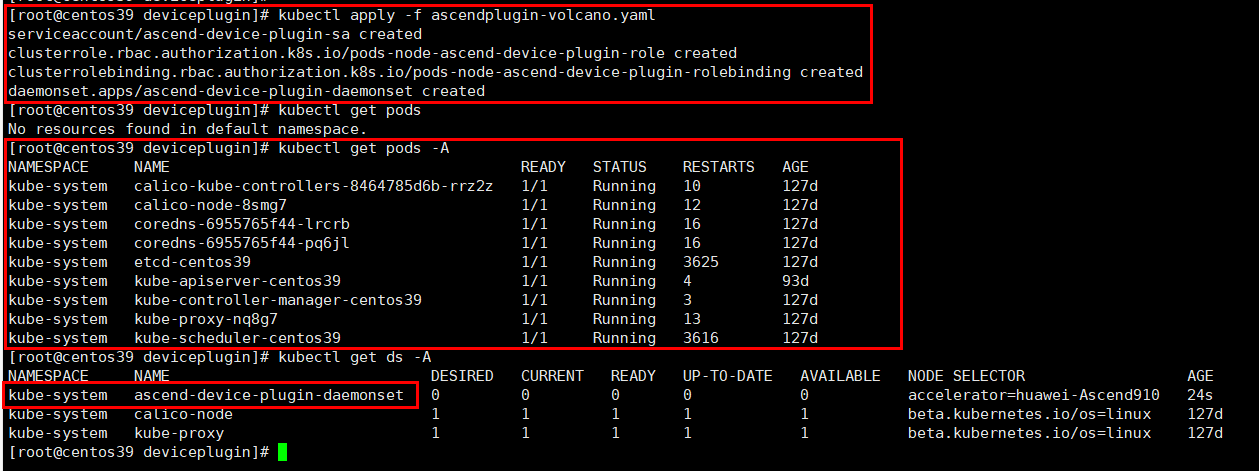
Task: Click pod name kube-controller-manager-centos39
Action: coord(278,300)
